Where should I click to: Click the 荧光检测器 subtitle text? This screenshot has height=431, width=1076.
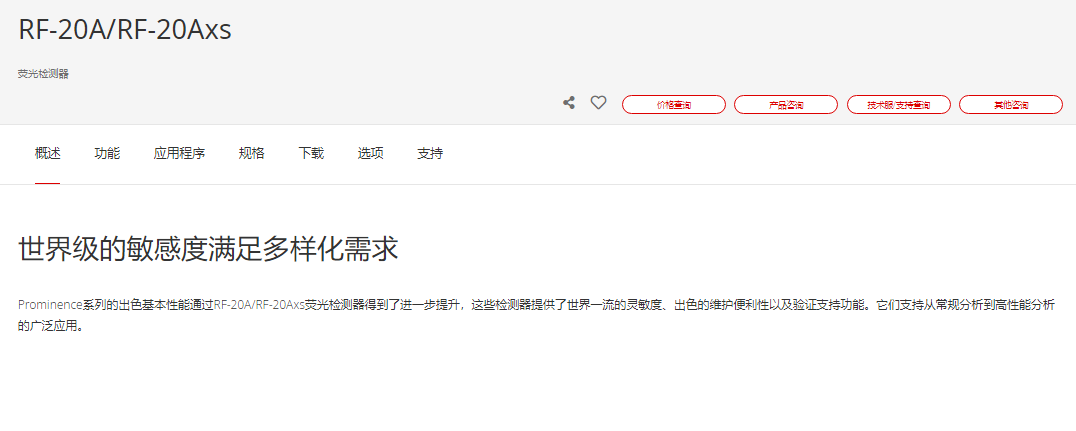tap(43, 74)
